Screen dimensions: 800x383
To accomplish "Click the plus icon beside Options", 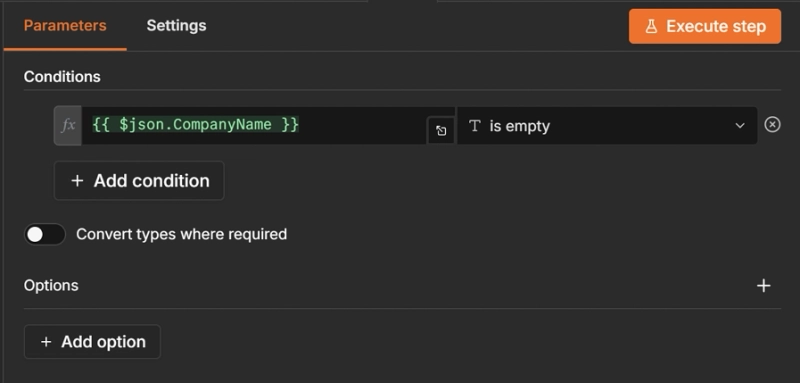I will [x=763, y=286].
